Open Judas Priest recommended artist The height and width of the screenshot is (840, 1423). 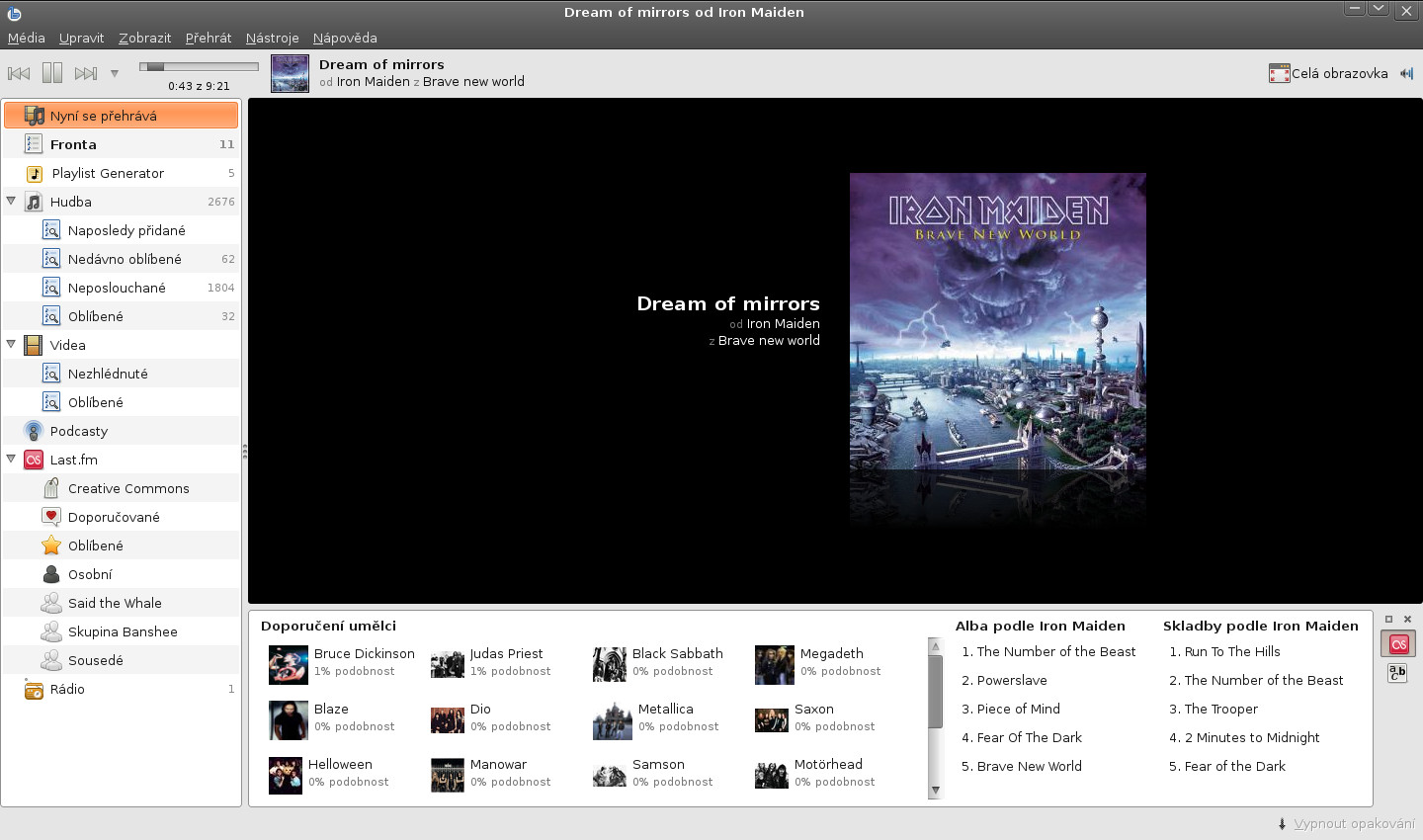tap(491, 663)
